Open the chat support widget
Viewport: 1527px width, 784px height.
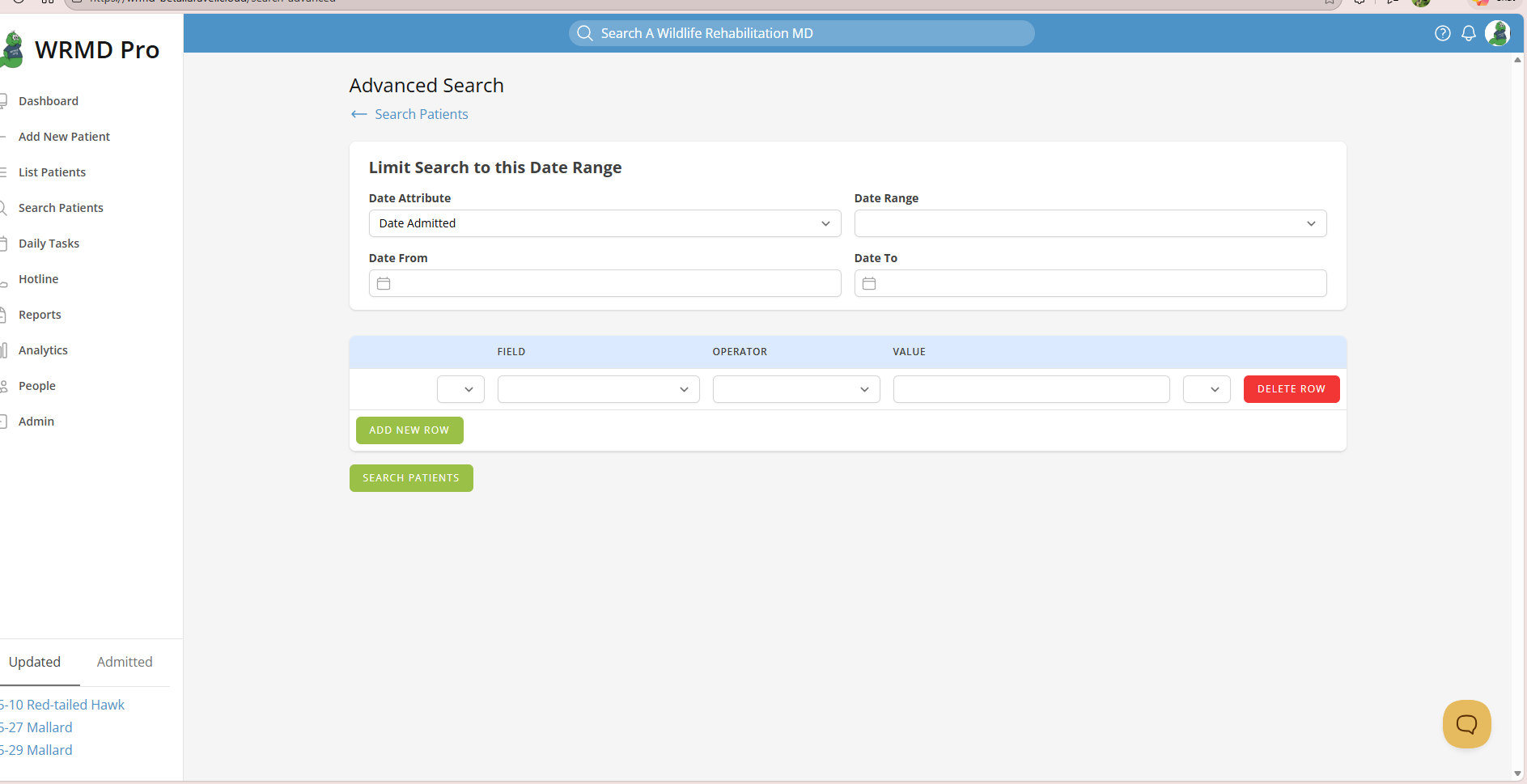pyautogui.click(x=1466, y=723)
